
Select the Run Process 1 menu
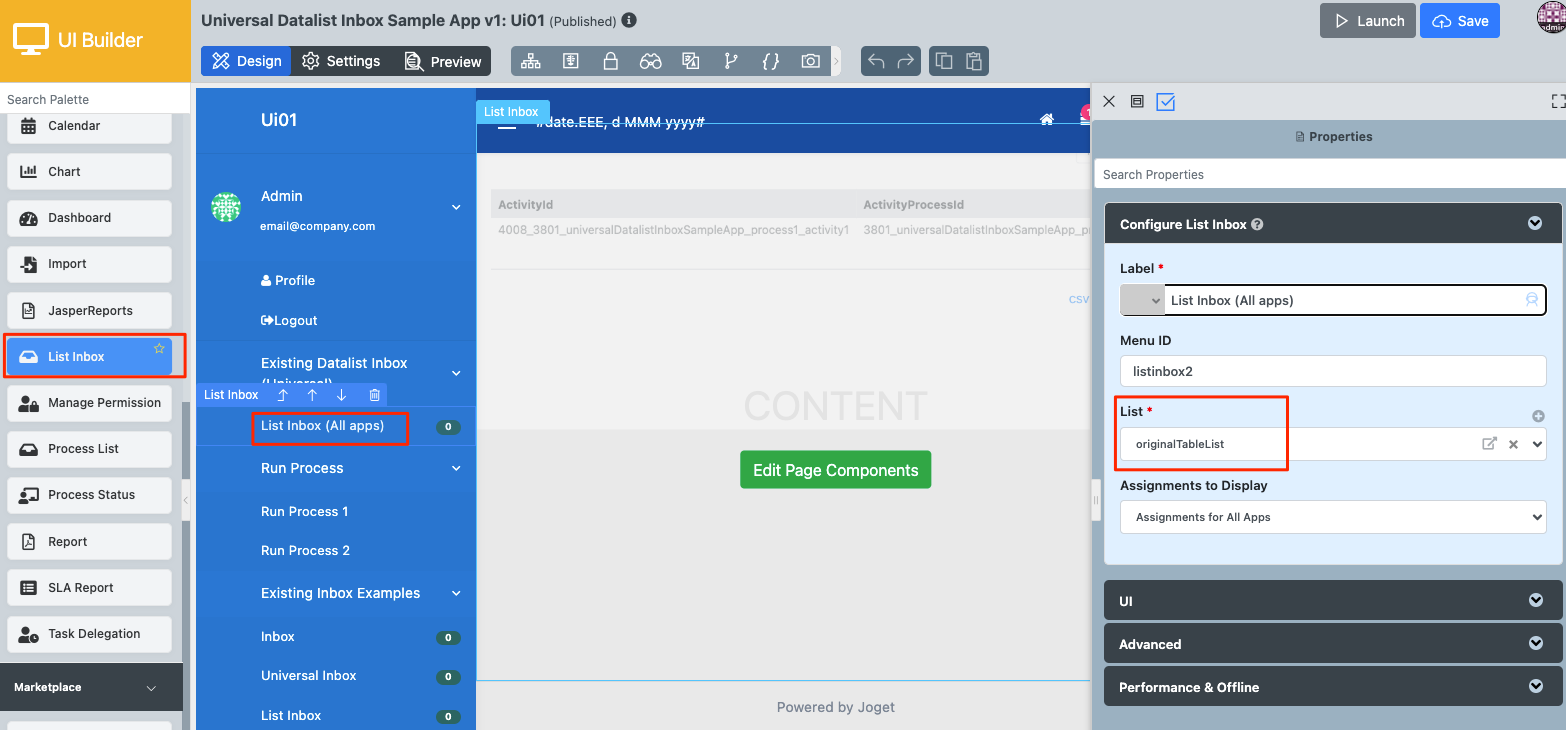coord(305,511)
